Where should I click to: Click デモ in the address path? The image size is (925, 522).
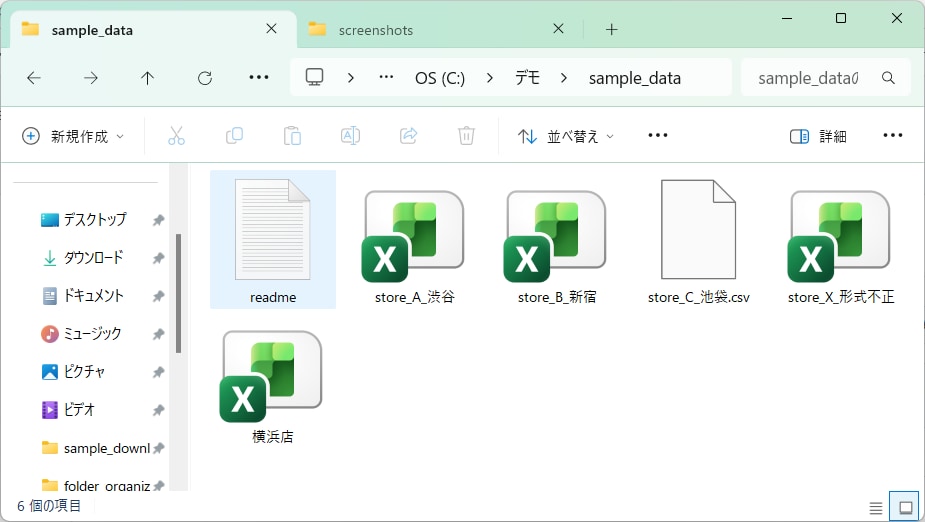pos(527,77)
